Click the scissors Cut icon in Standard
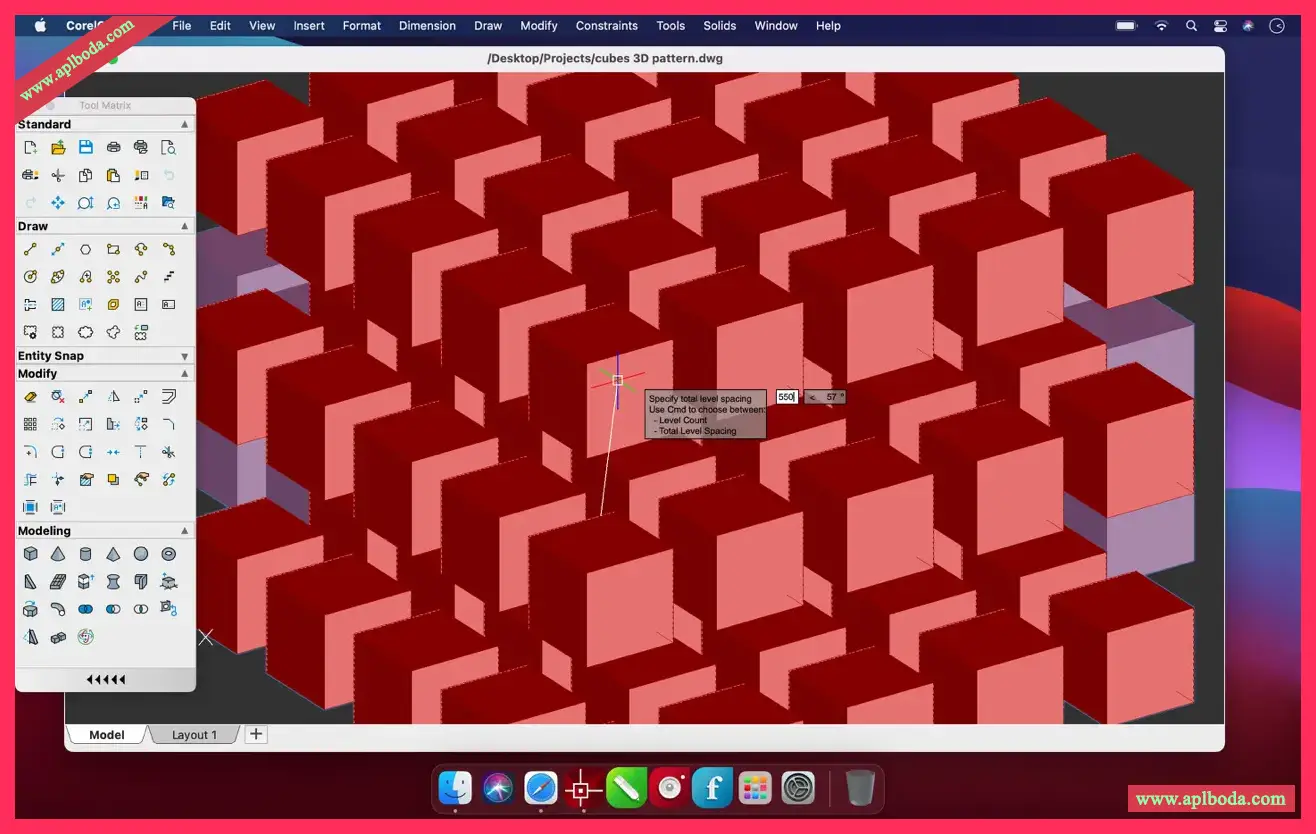Screen dimensions: 1316x834 58,175
